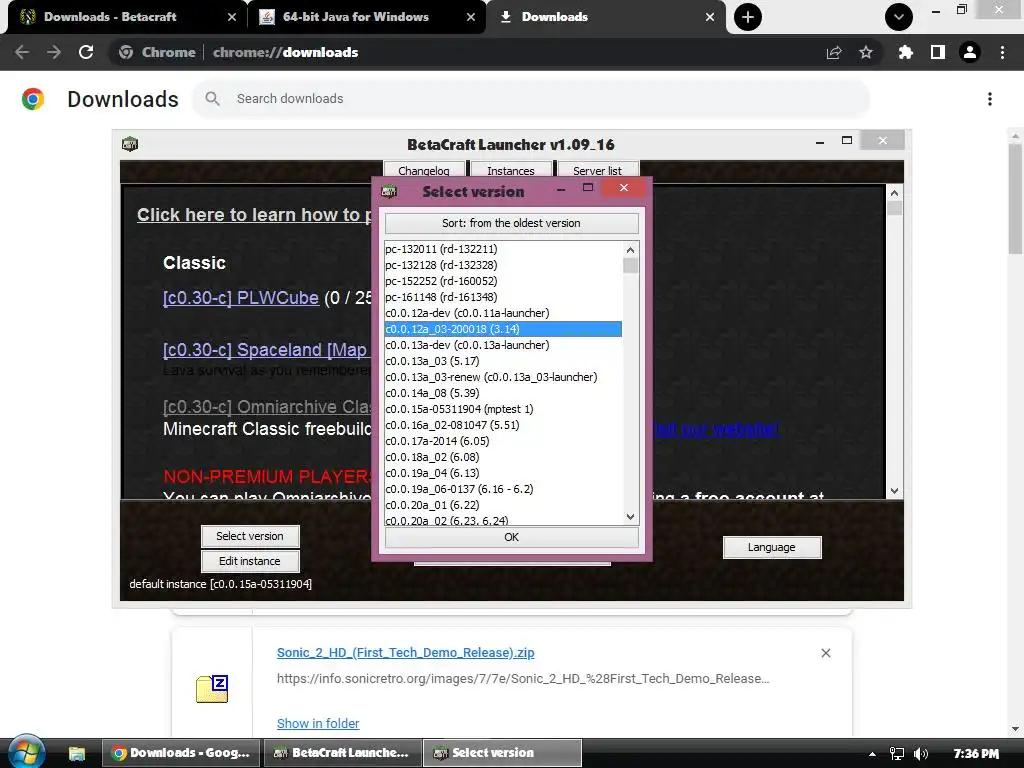Click the search magnifier icon in Downloads
The width and height of the screenshot is (1024, 768).
(212, 99)
